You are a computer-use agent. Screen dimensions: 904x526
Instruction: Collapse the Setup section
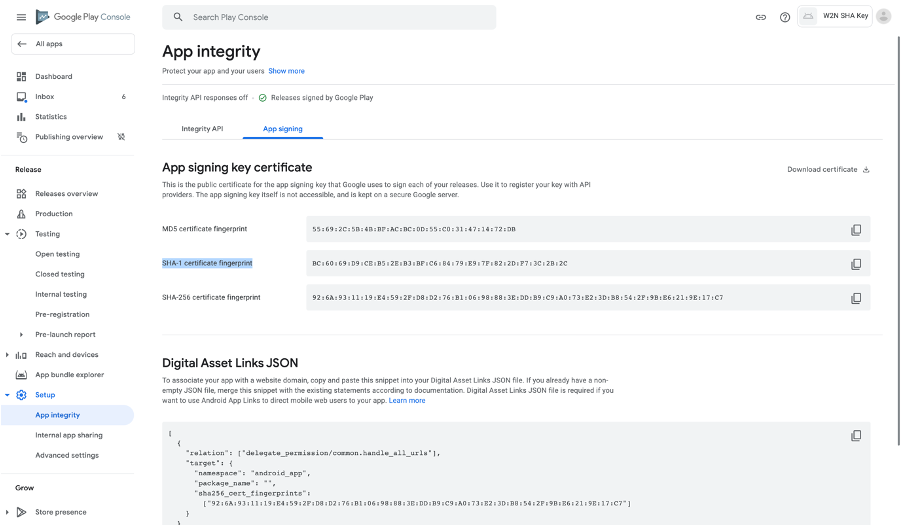(8, 395)
